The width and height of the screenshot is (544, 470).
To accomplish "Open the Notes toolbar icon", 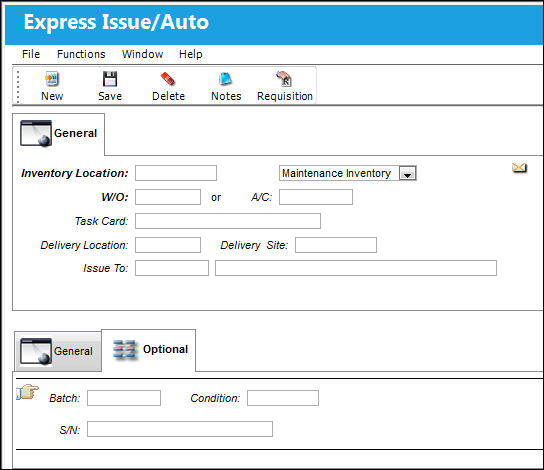I will pos(226,79).
